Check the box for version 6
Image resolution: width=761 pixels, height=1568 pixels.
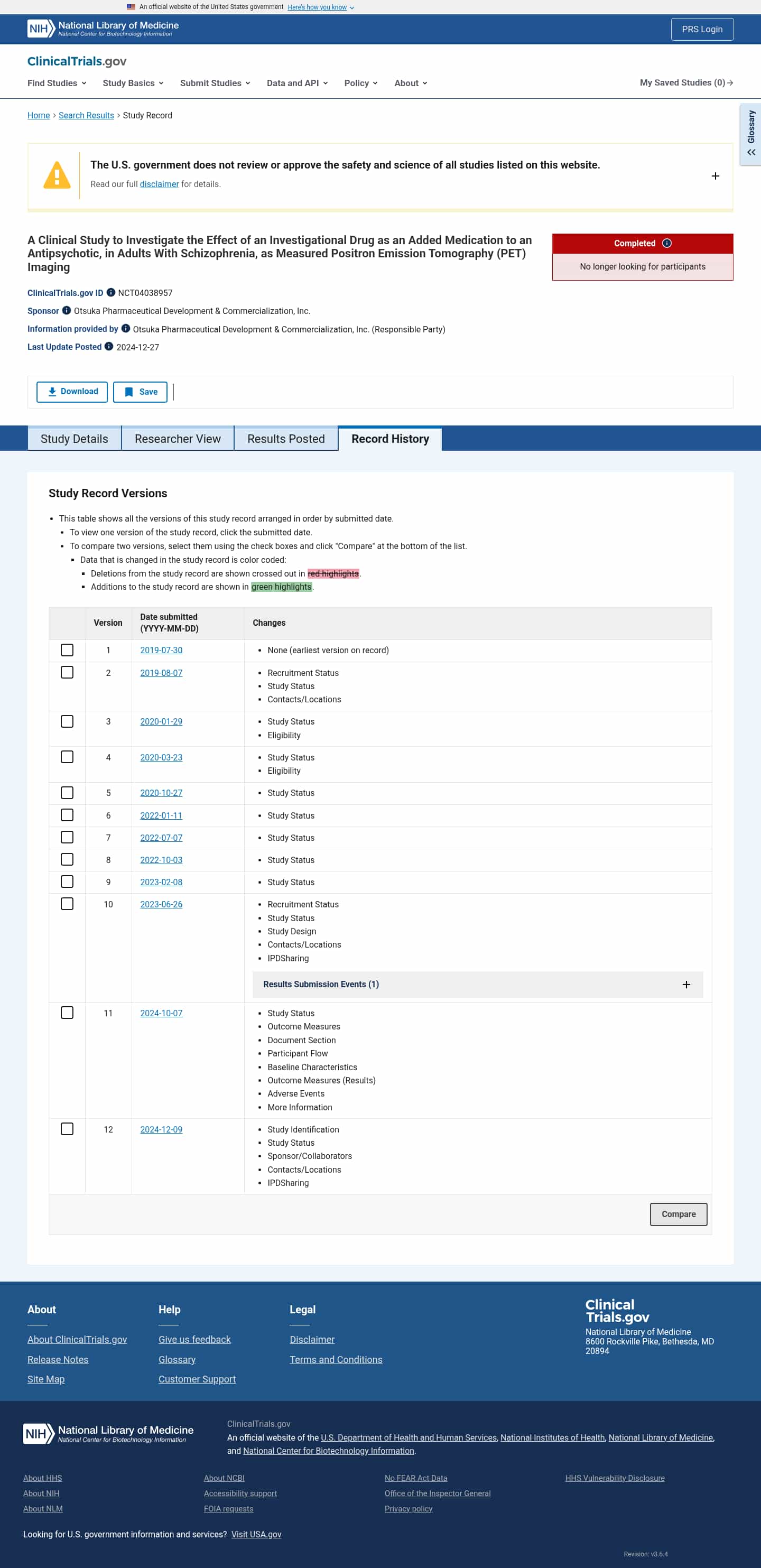click(x=67, y=815)
